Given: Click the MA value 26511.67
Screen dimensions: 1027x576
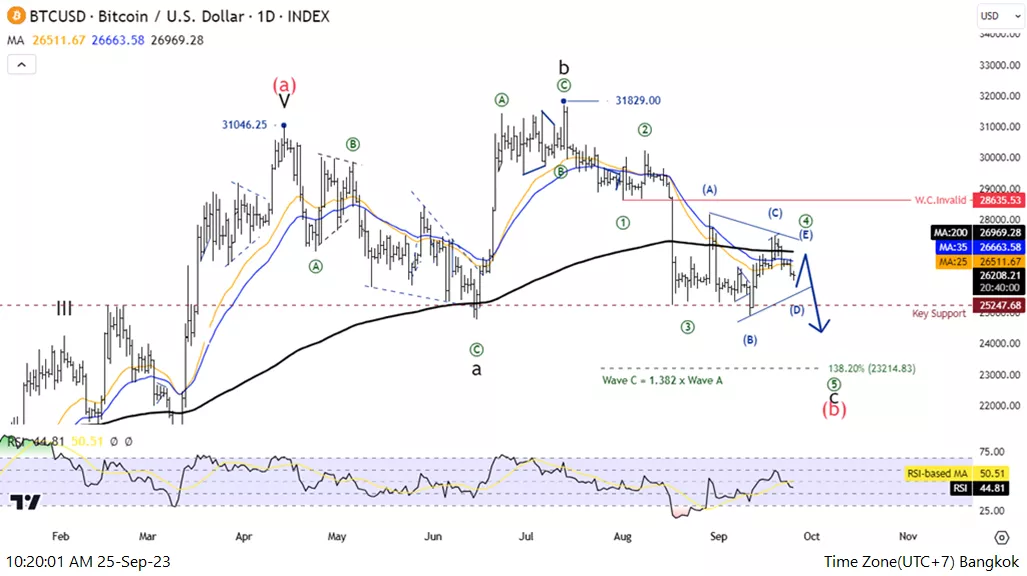Looking at the screenshot, I should pyautogui.click(x=59, y=40).
